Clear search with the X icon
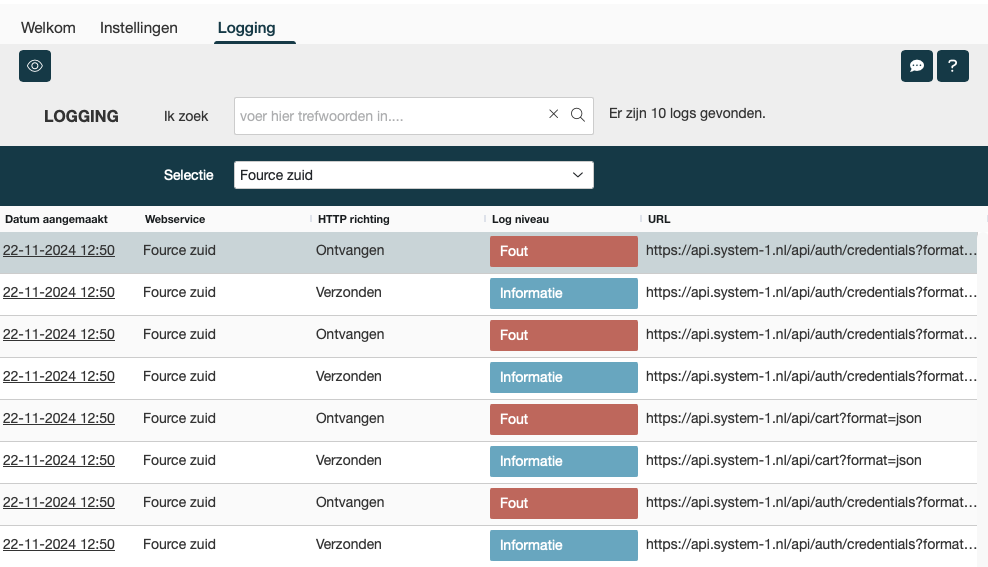The image size is (988, 567). [x=554, y=115]
